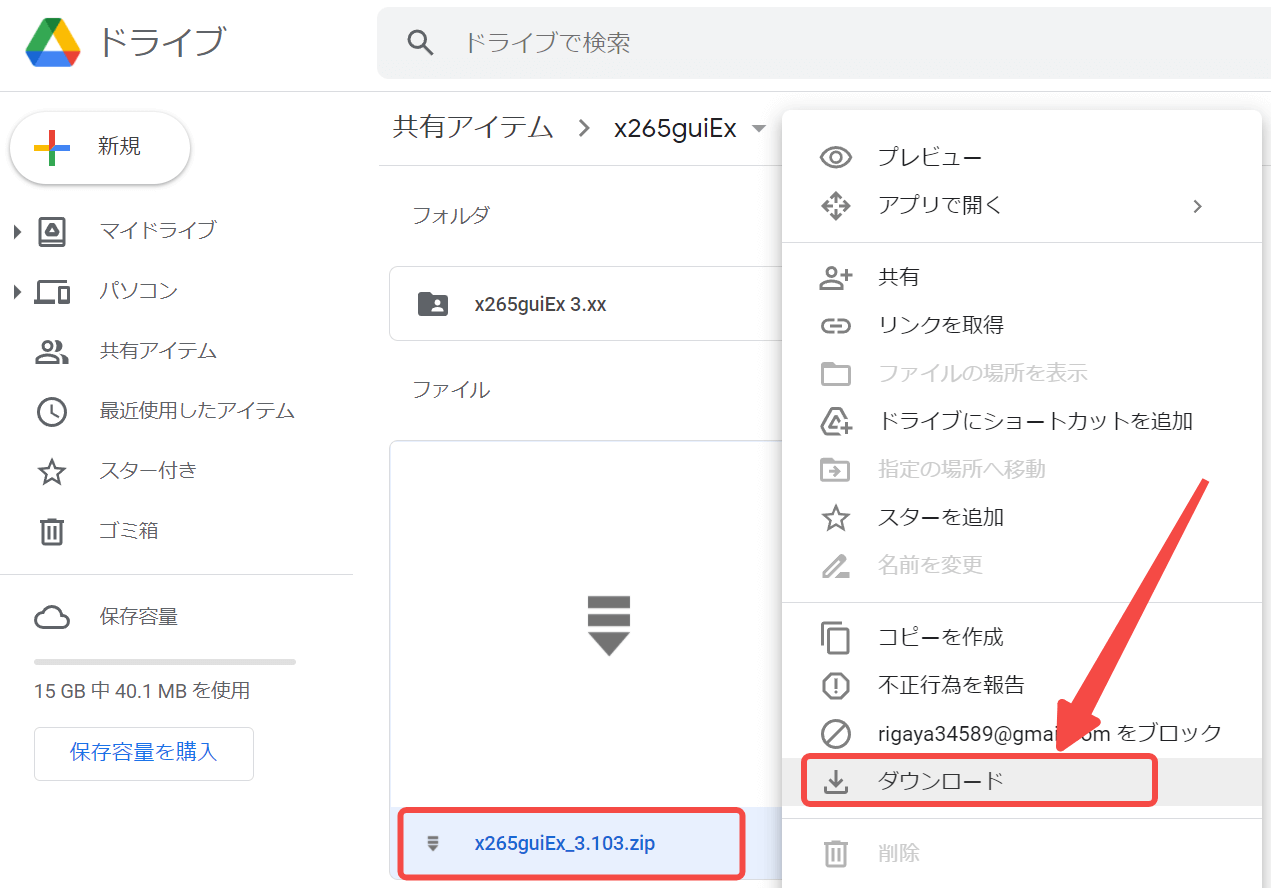Click the shared folder icon of x265guiEx 3.xx
Viewport: 1271px width, 888px height.
(x=433, y=304)
